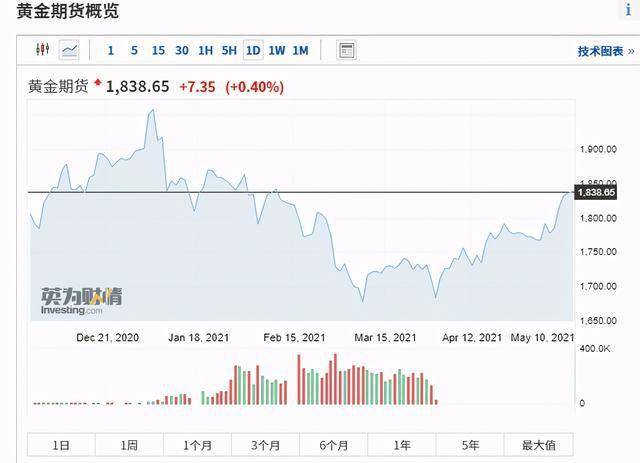Click the Investing.com watermark logo
This screenshot has width=640, height=463.
pos(81,301)
